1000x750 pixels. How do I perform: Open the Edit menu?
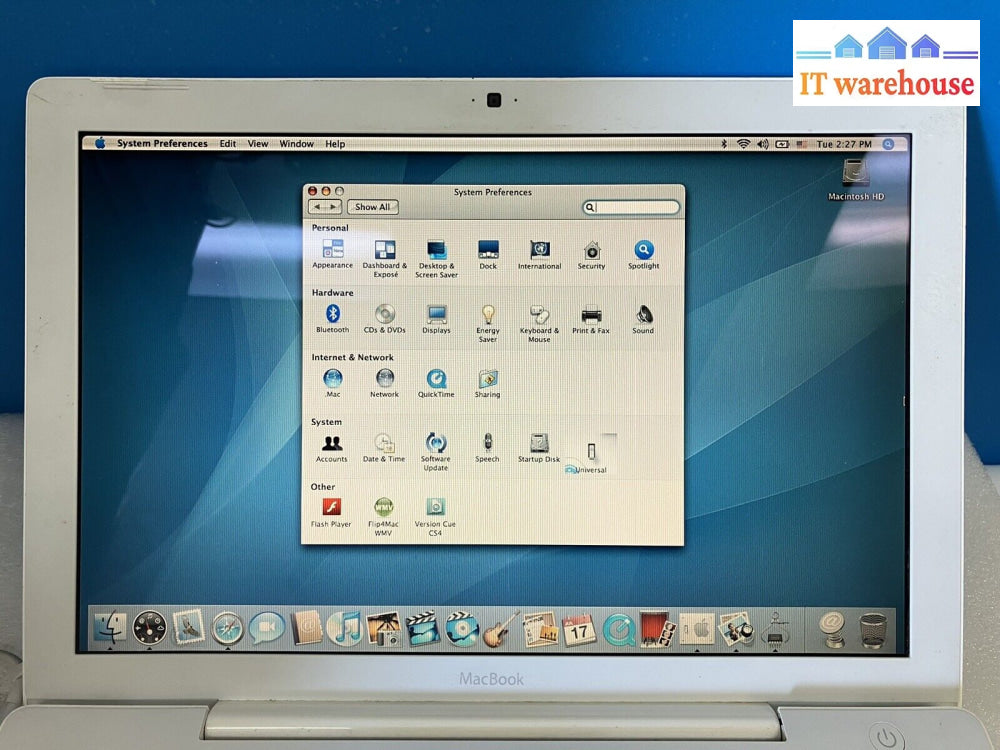(228, 144)
